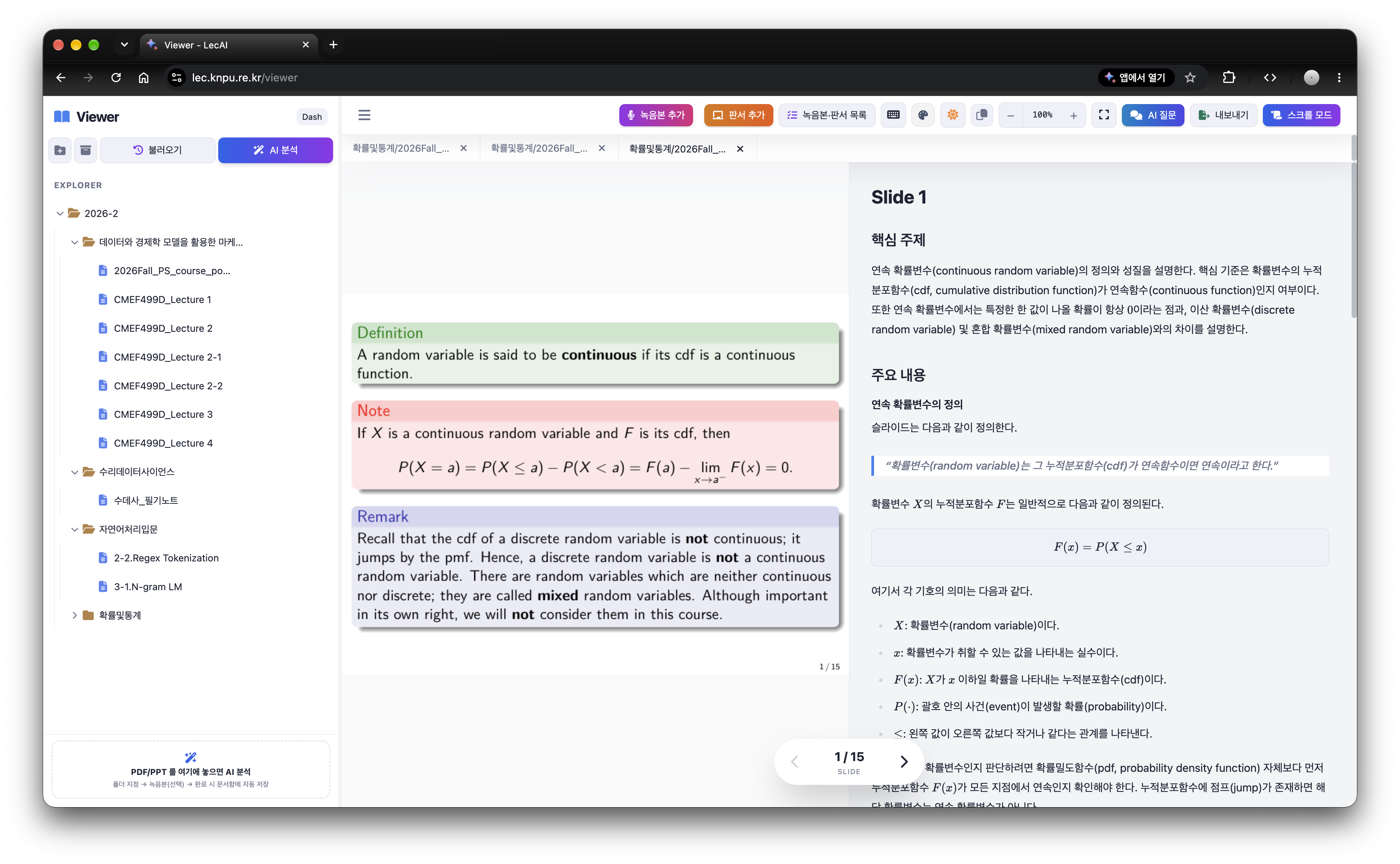
Task: Collapse the 자연어처리입문 folder
Action: tap(74, 530)
